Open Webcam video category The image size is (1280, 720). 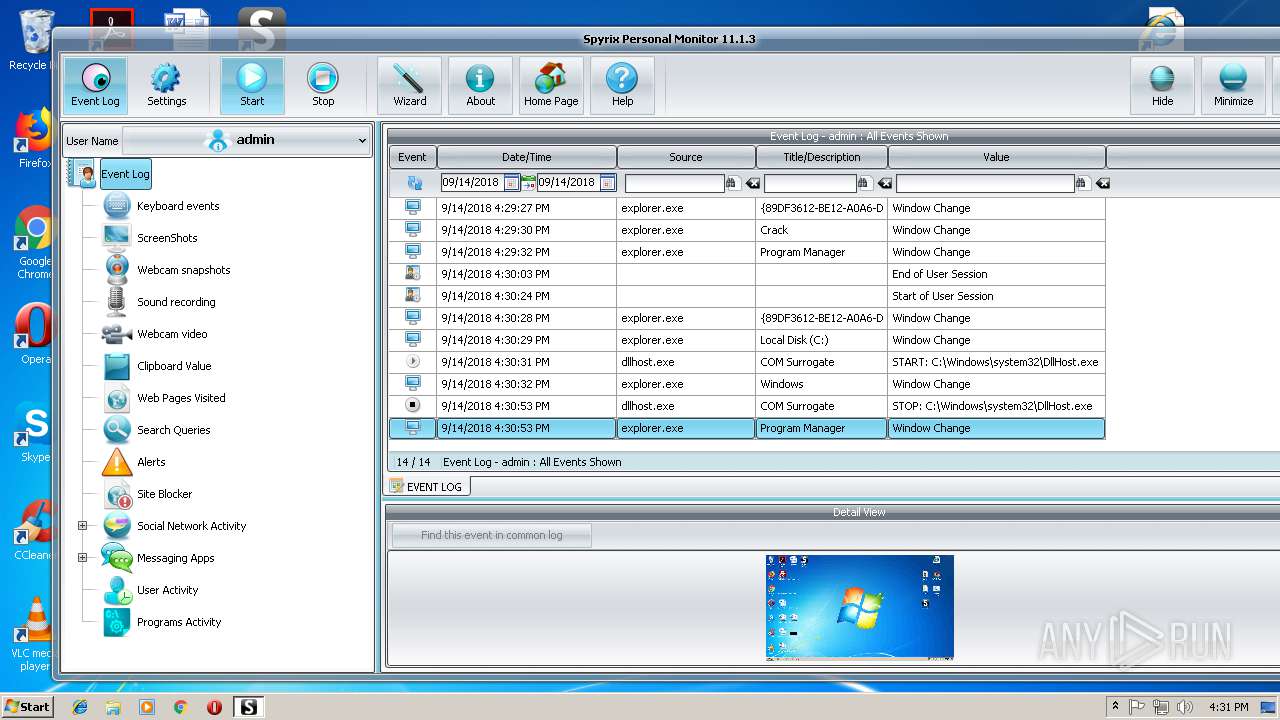[172, 334]
